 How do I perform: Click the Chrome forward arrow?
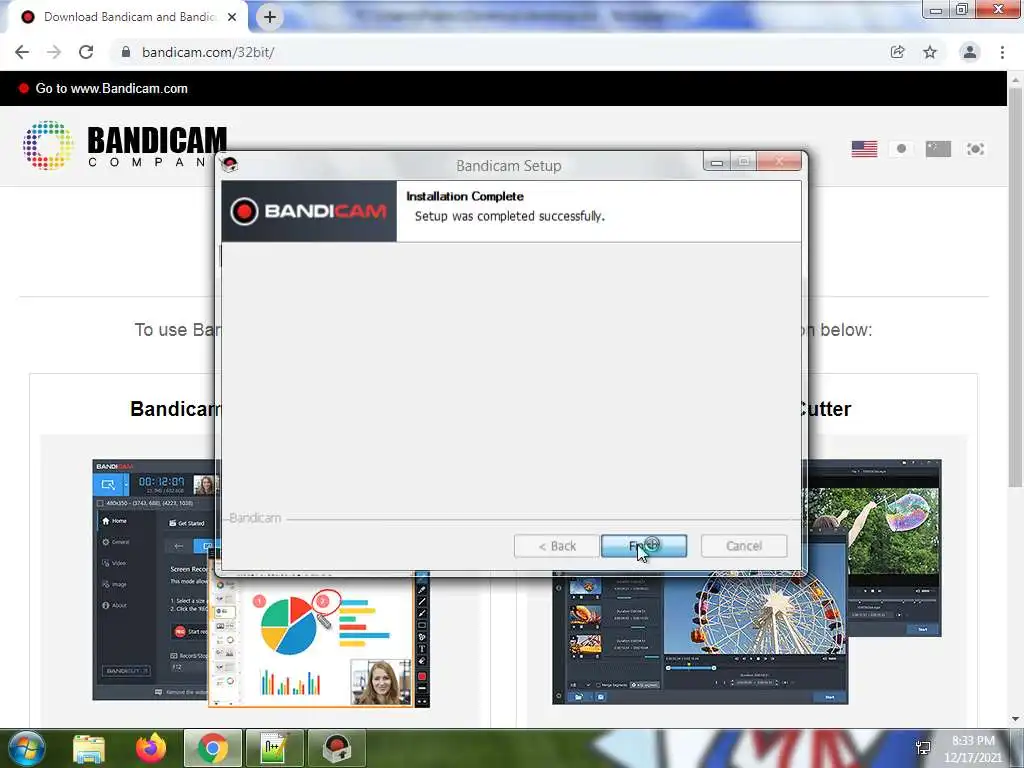pyautogui.click(x=54, y=52)
